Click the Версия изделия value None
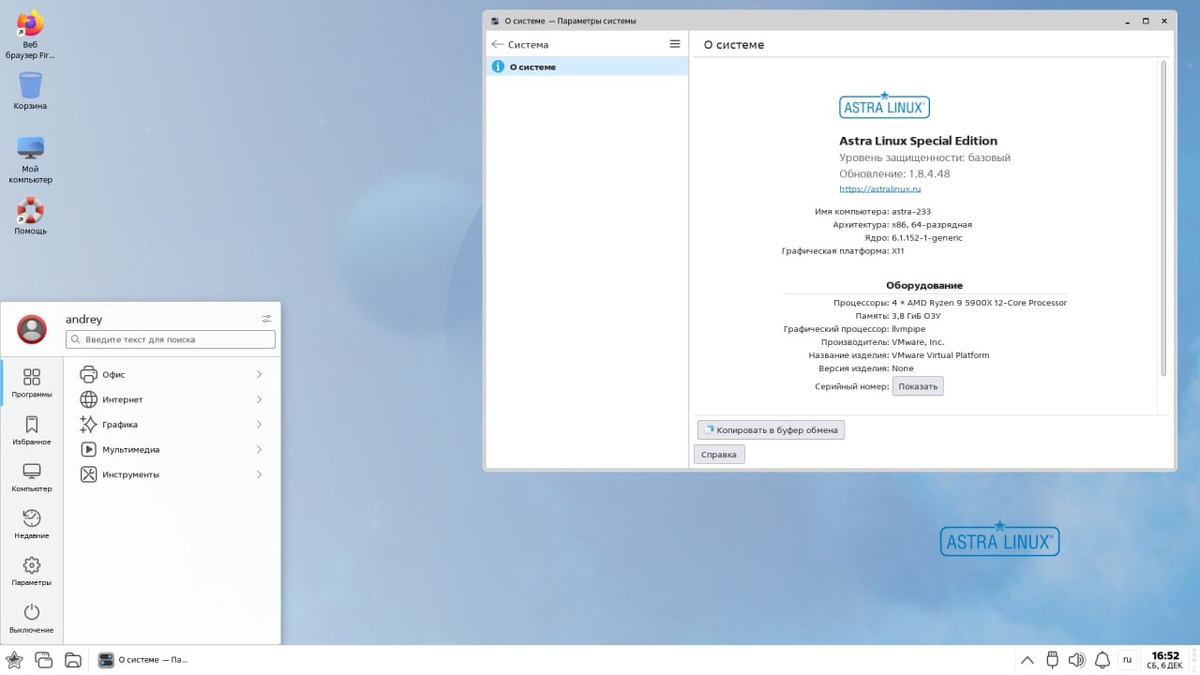Screen dimensions: 1200x675 tap(902, 368)
